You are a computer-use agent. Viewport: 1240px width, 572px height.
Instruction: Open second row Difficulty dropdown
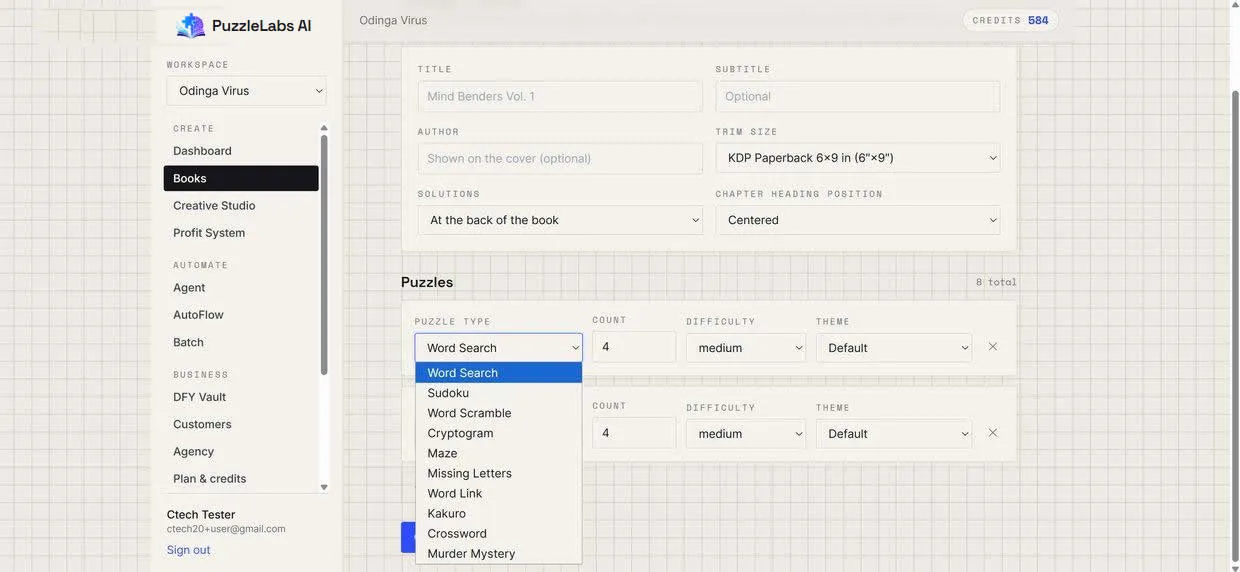(x=746, y=434)
